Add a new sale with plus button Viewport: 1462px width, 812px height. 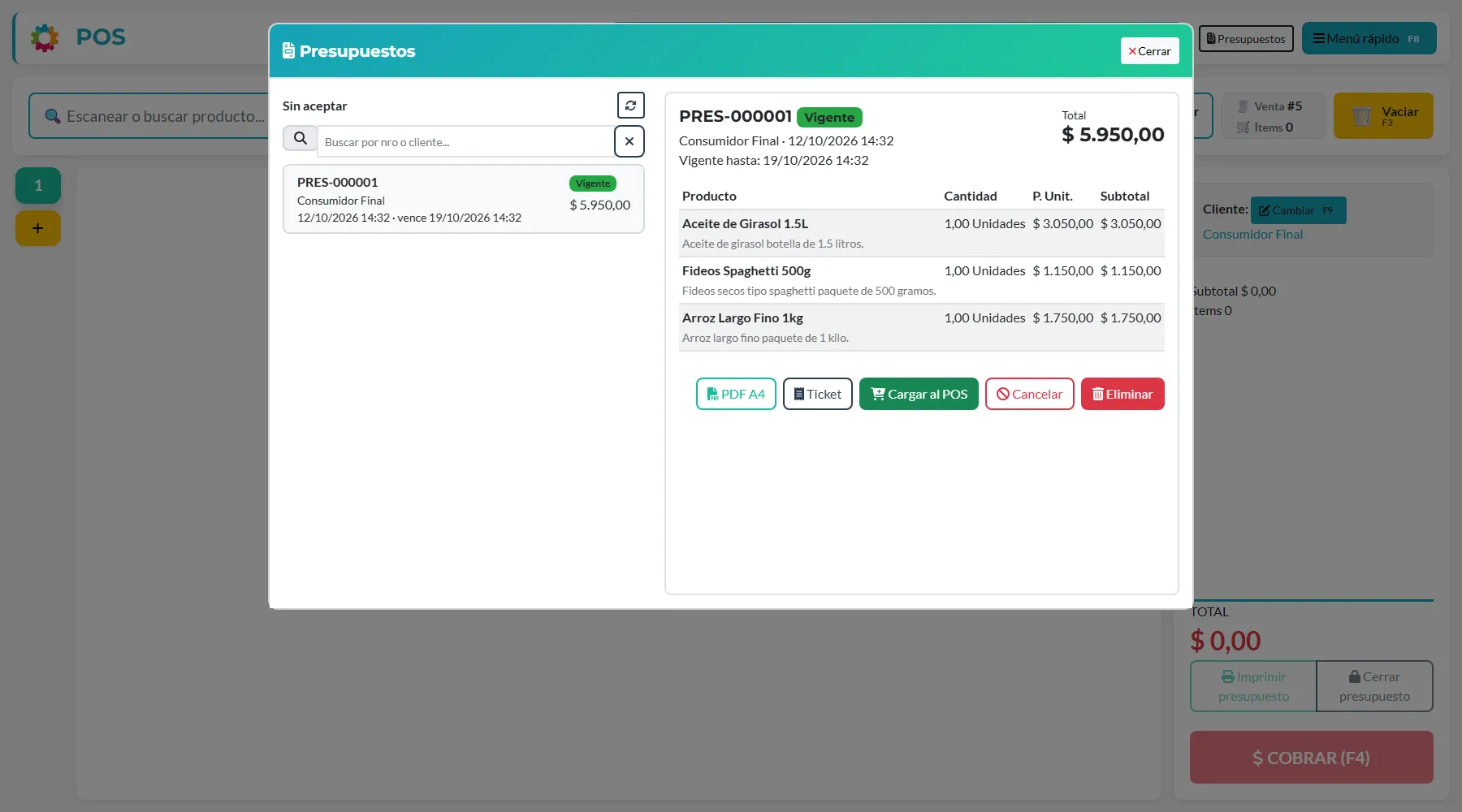38,228
